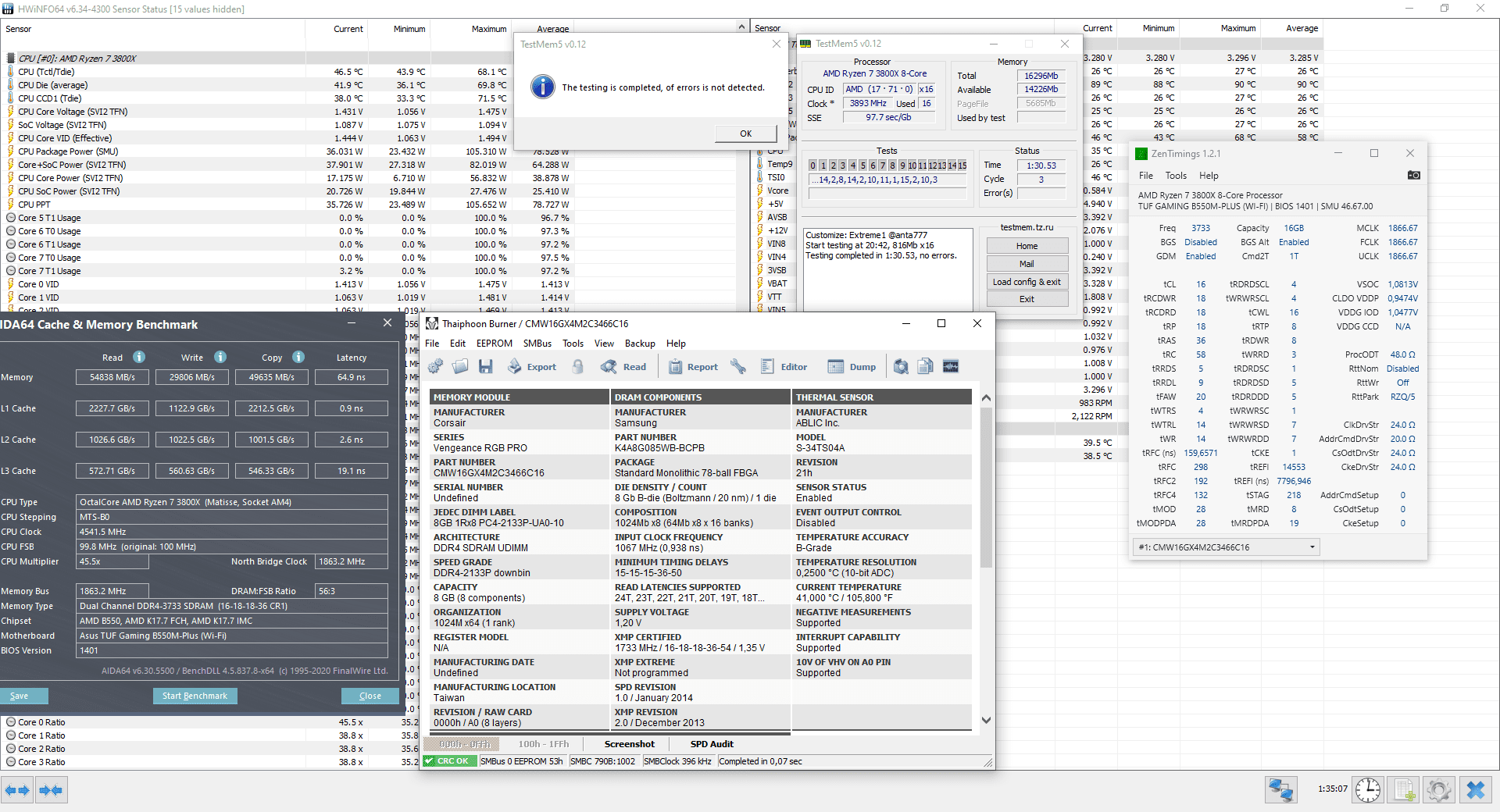Viewport: 1500px width, 812px height.
Task: Click the Thaiphoon Burner scrollbar up arrow
Action: [986, 397]
